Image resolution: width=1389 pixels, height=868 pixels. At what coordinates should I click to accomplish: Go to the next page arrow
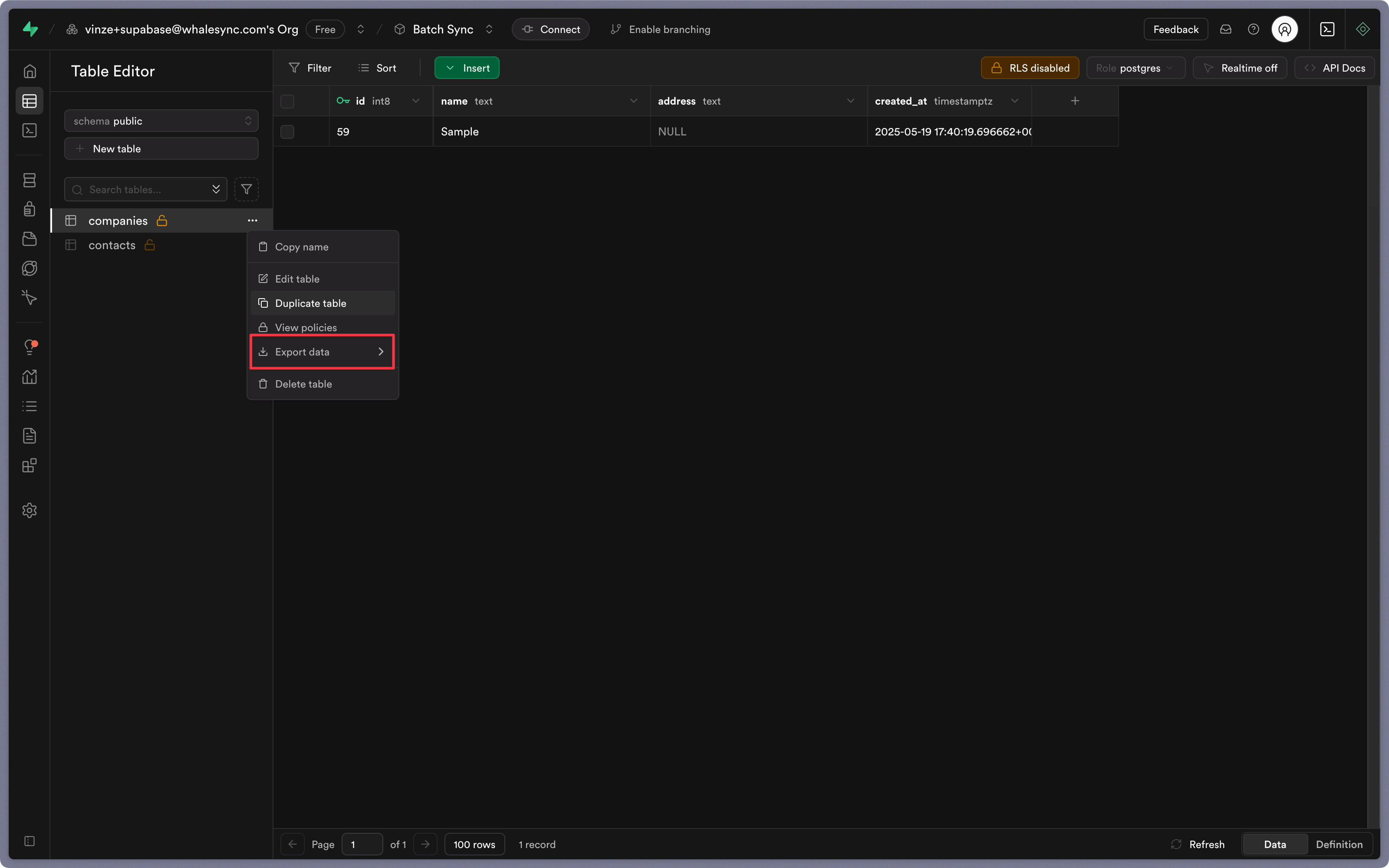[425, 845]
